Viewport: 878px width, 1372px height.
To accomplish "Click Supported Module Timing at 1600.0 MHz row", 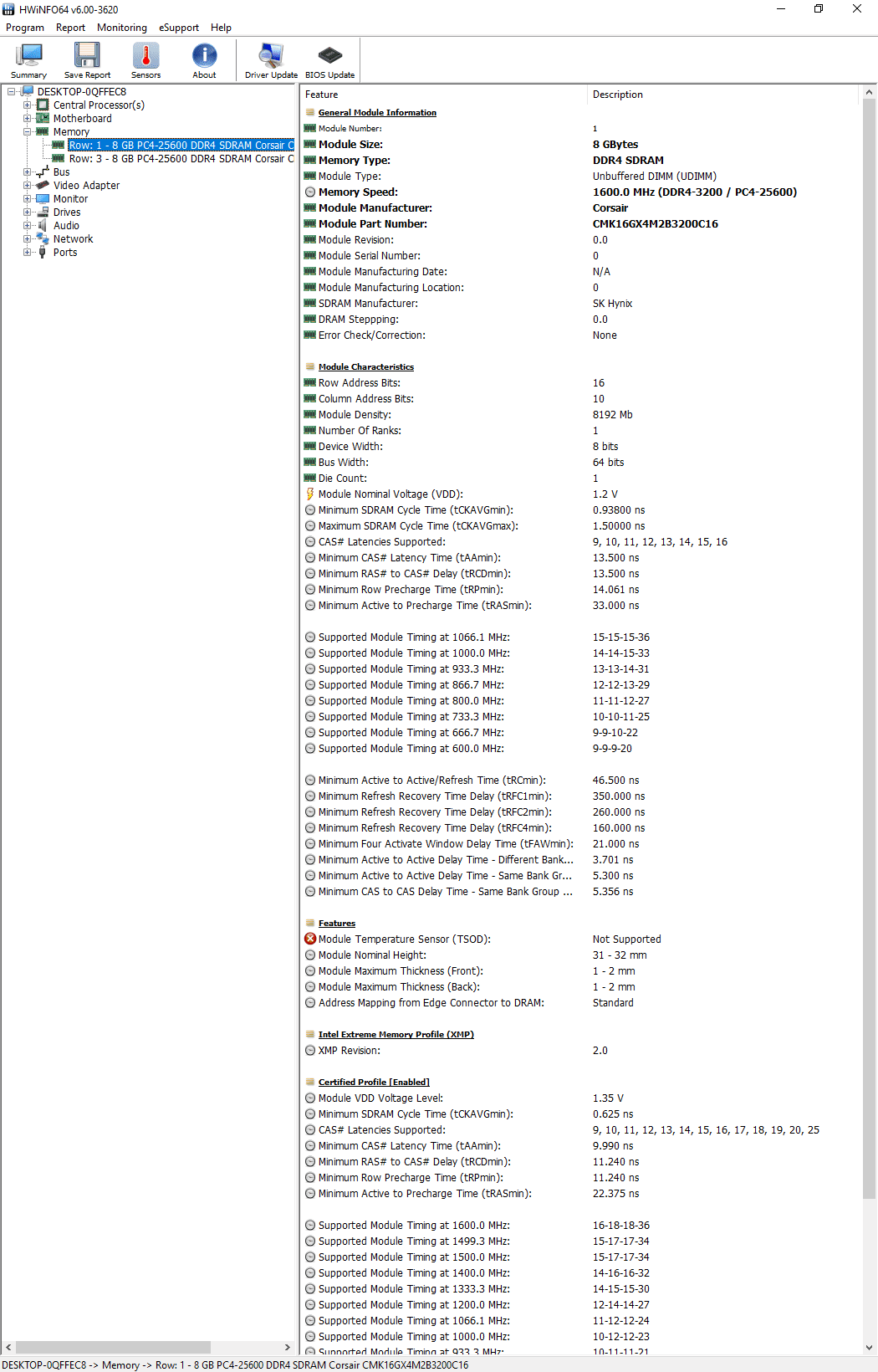I will pos(581,1226).
